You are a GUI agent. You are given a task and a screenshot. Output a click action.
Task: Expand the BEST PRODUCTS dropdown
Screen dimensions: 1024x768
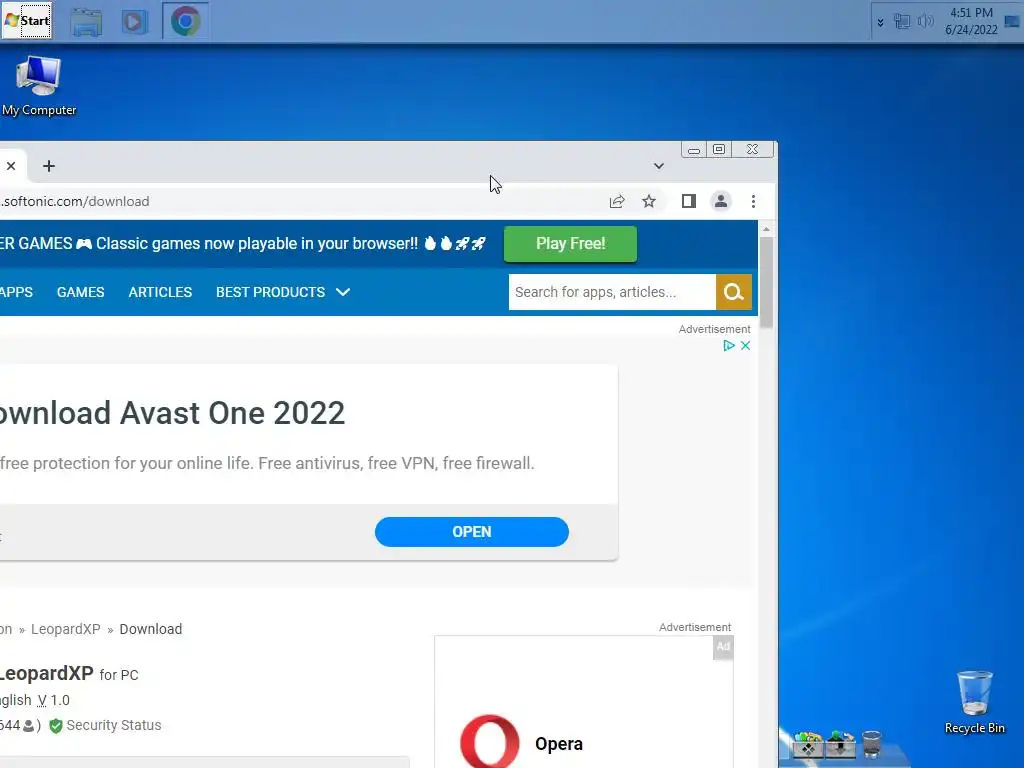coord(283,292)
